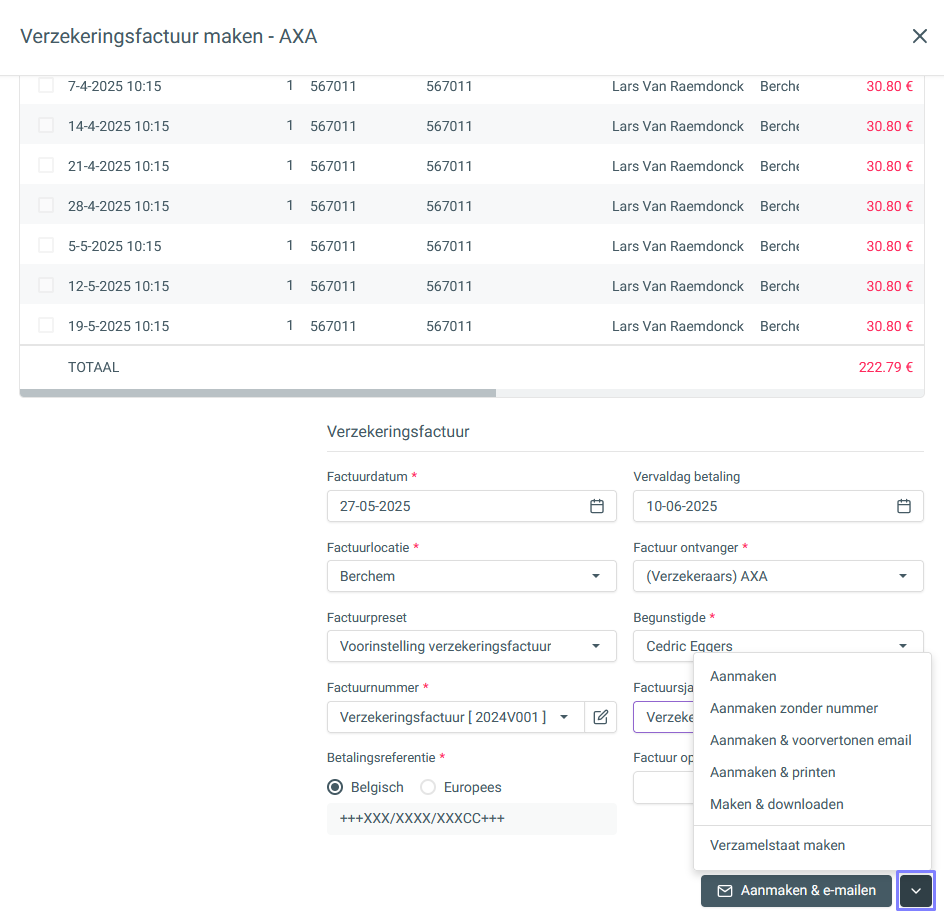Click the chevron next to Aanmaken & e-mailen
The image size is (944, 919).
pos(916,891)
